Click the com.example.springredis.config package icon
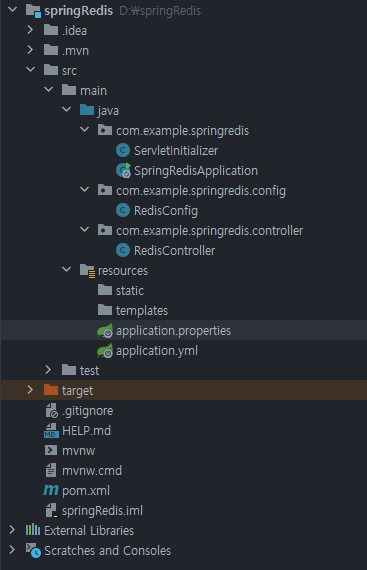 105,190
